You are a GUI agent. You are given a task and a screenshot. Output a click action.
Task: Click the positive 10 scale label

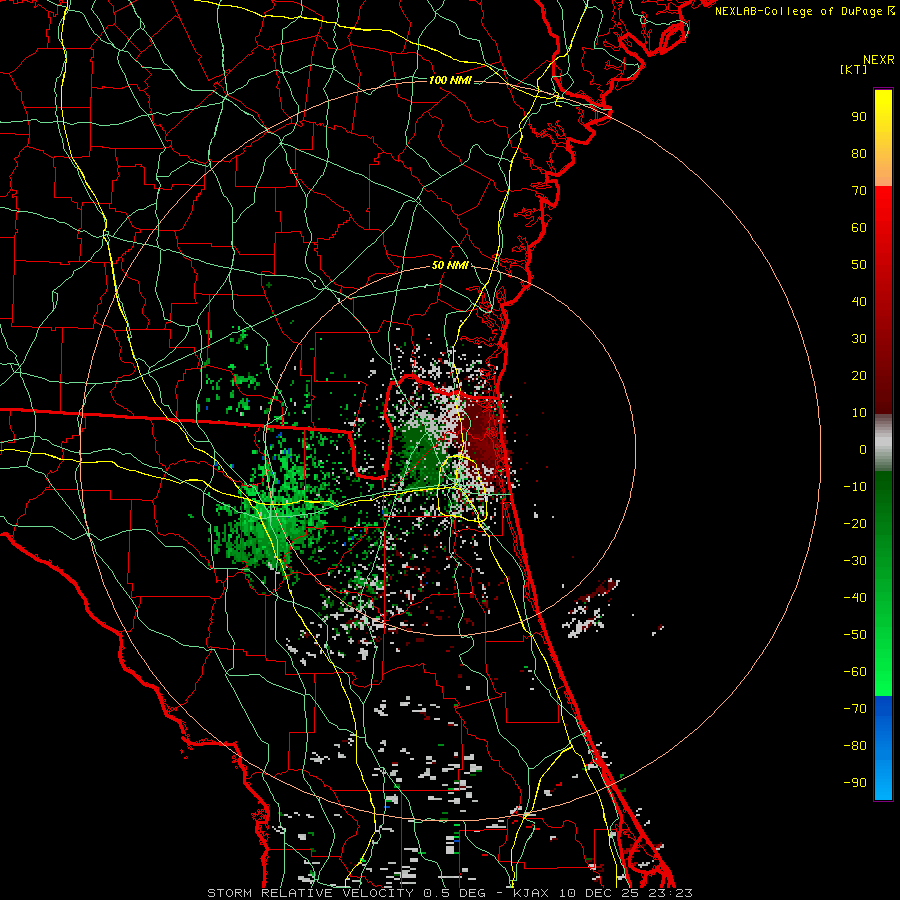point(859,413)
